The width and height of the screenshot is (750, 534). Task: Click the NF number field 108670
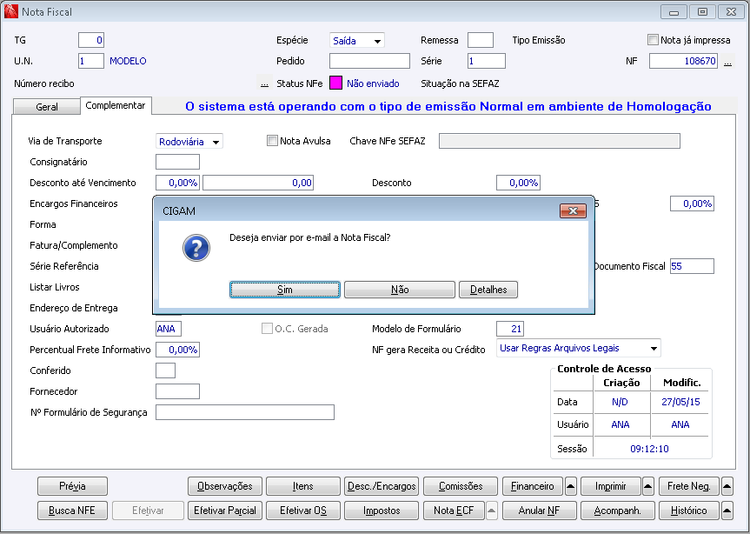[683, 61]
